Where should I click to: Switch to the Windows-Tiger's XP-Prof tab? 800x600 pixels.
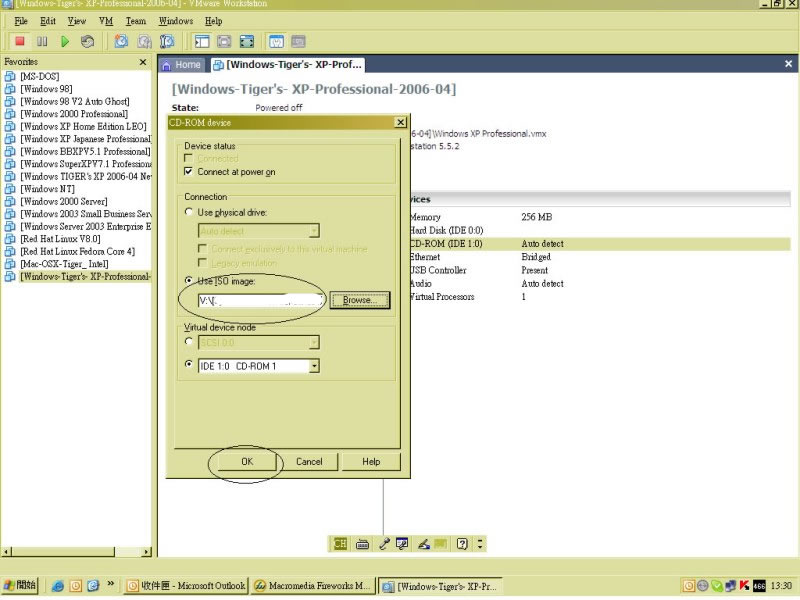point(288,65)
